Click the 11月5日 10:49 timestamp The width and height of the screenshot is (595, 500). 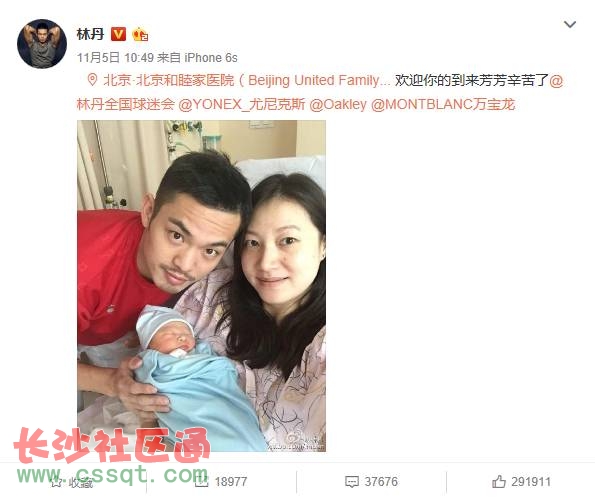115,58
